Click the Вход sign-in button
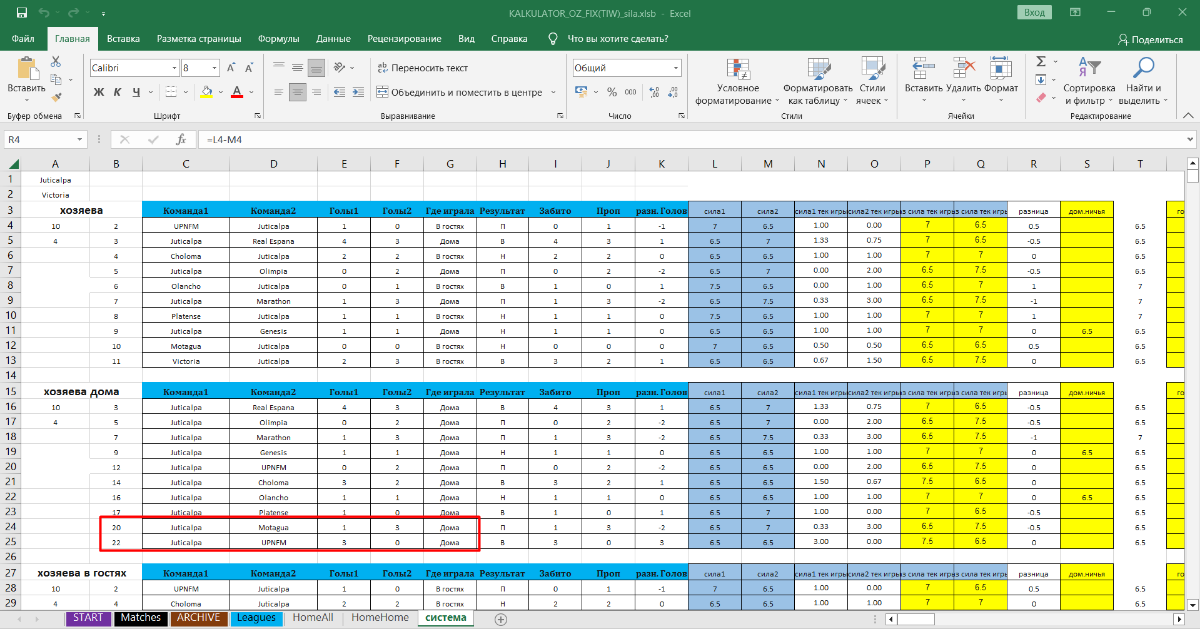Viewport: 1200px width, 629px height. (x=1033, y=12)
